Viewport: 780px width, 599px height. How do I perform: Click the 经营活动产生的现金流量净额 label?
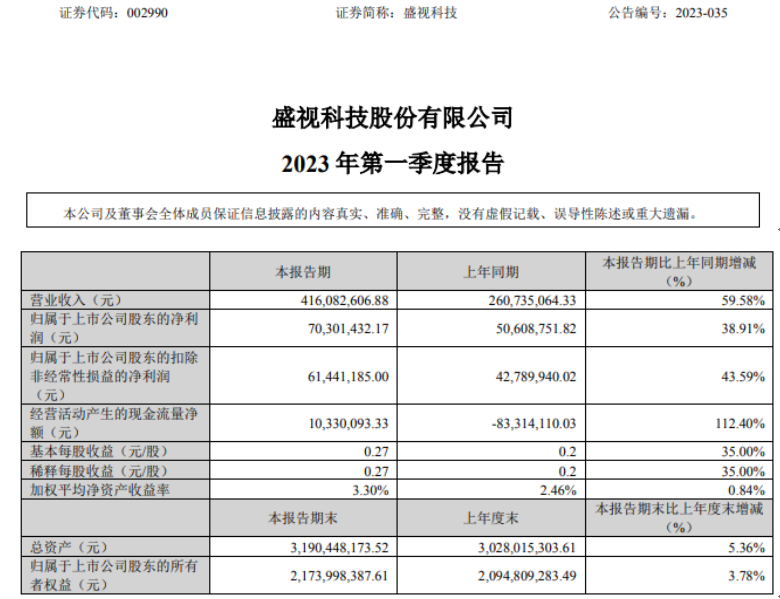(114, 423)
